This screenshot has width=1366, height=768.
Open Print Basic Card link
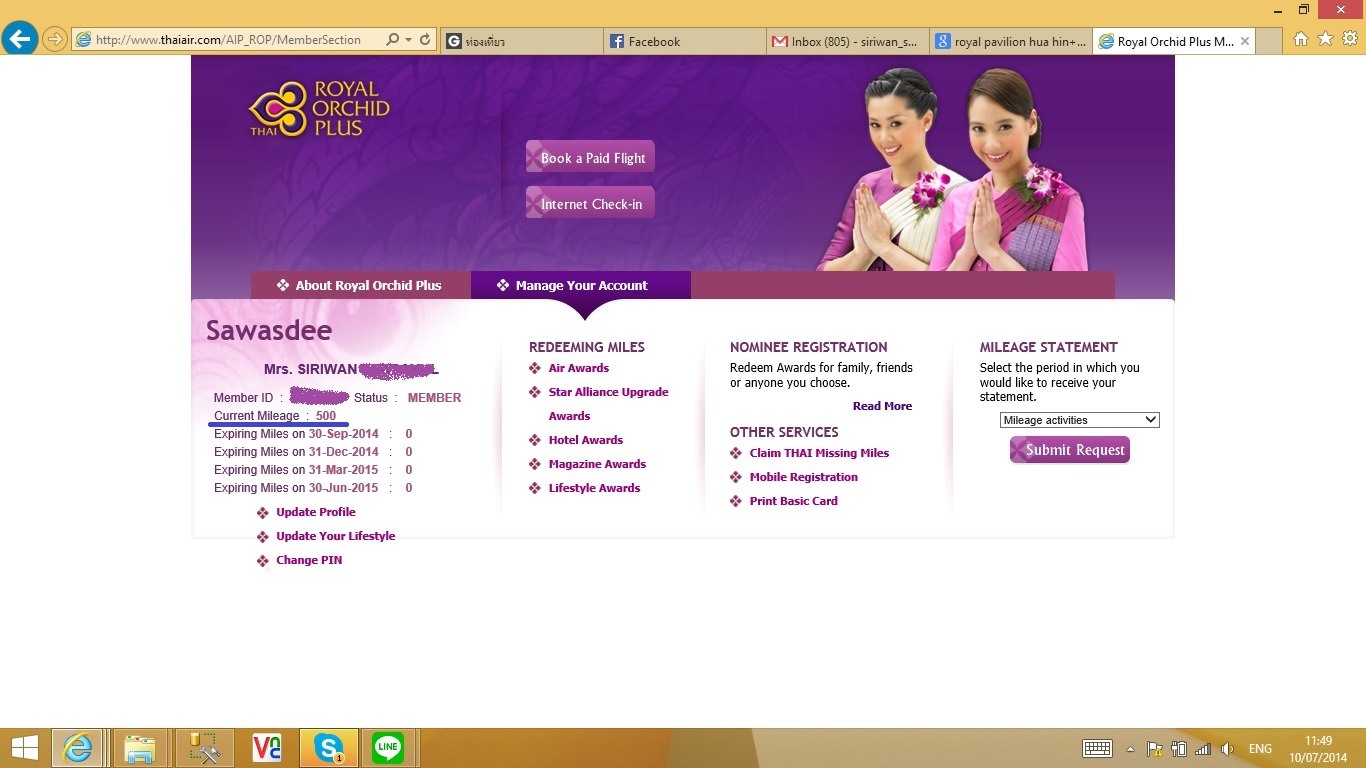click(793, 501)
